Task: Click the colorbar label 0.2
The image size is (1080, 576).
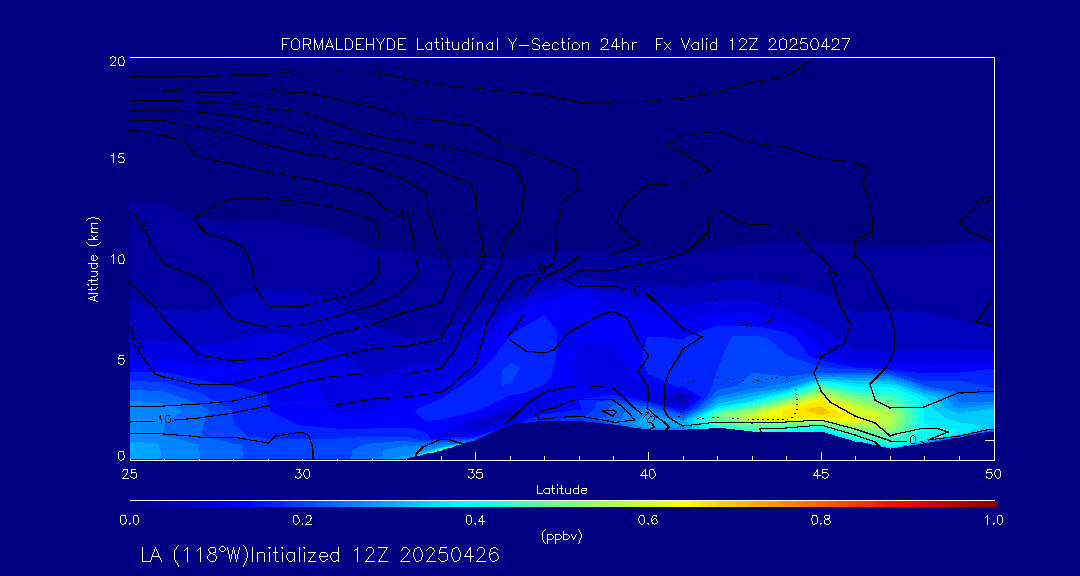Action: coord(302,520)
